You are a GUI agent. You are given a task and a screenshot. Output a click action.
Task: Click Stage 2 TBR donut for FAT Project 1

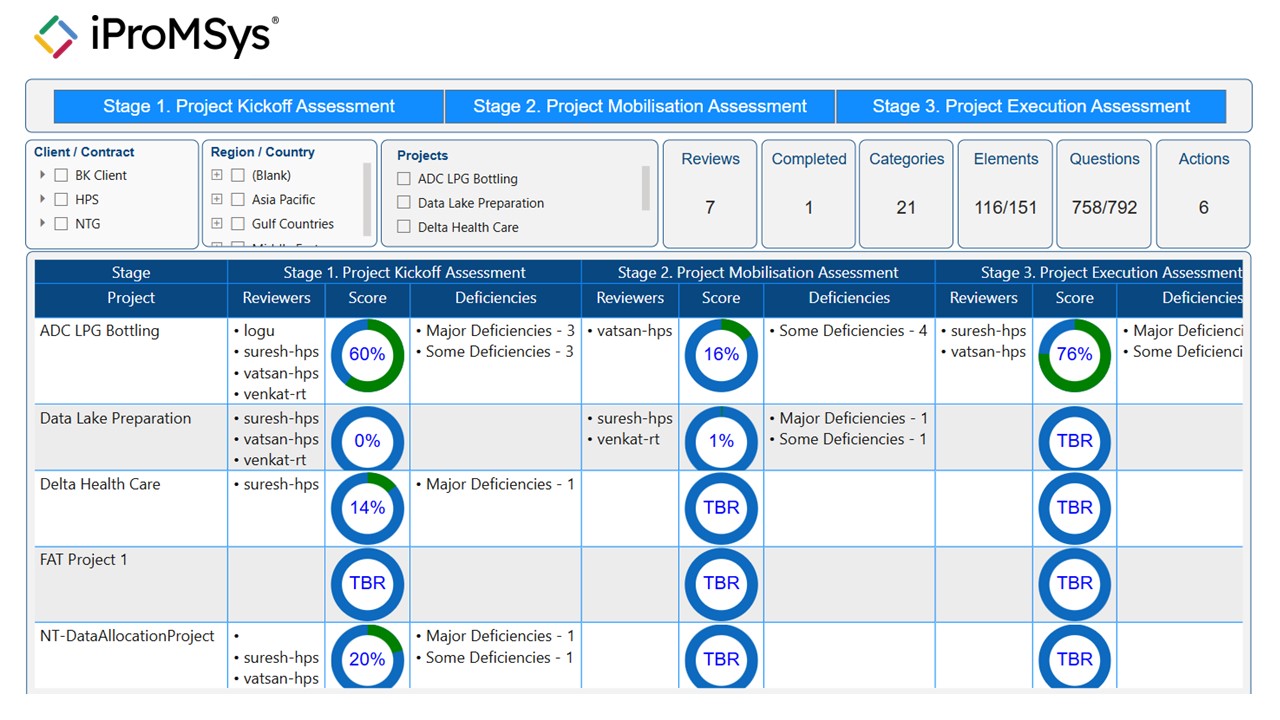pyautogui.click(x=721, y=584)
